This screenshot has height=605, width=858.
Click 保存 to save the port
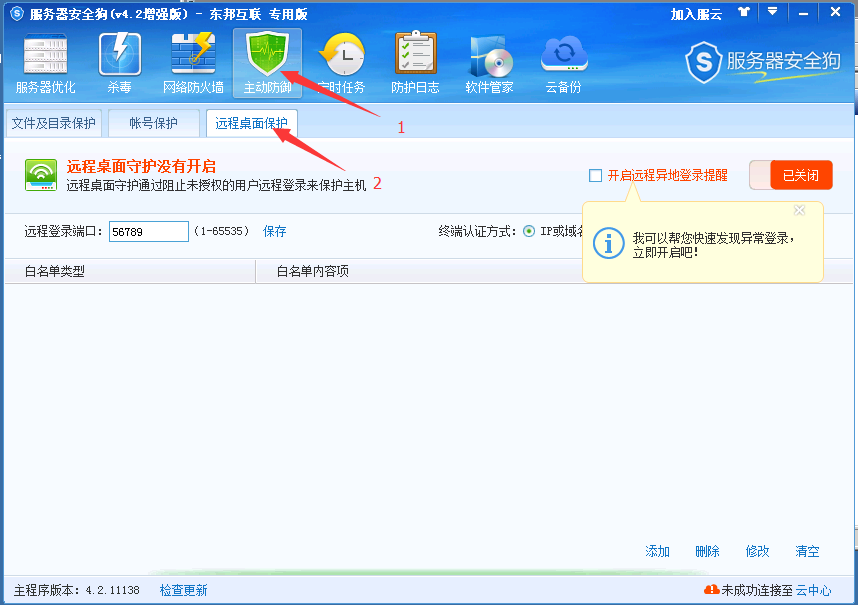coord(274,231)
